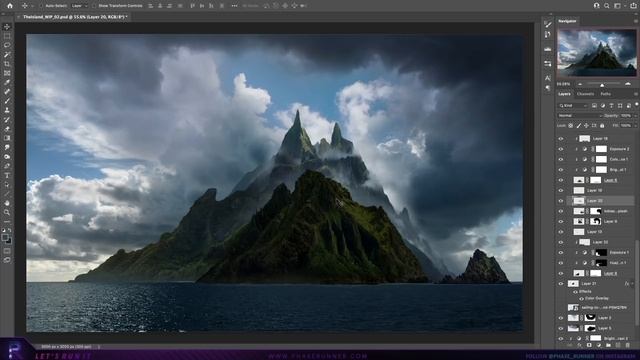
Task: Go to the Photoshop Home screen icon
Action: (10, 6)
